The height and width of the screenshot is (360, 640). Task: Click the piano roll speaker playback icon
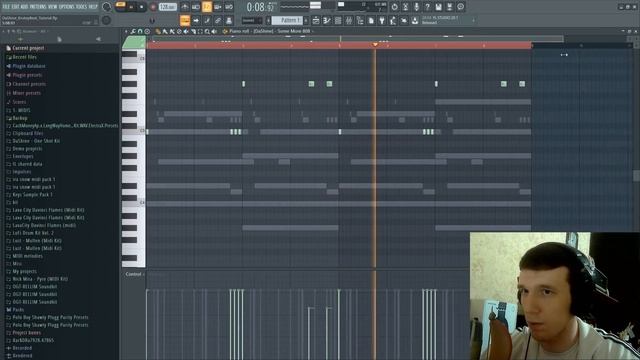214,31
